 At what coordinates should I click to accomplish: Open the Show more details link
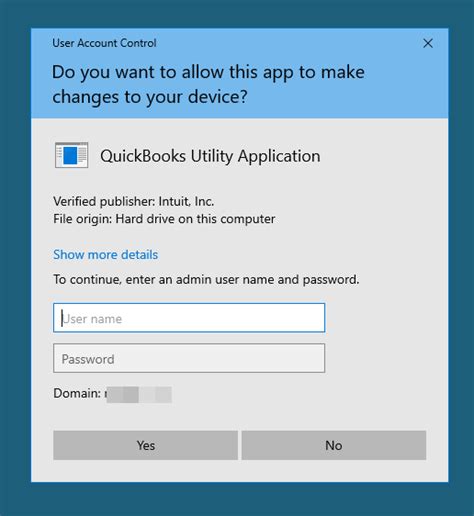click(x=105, y=255)
